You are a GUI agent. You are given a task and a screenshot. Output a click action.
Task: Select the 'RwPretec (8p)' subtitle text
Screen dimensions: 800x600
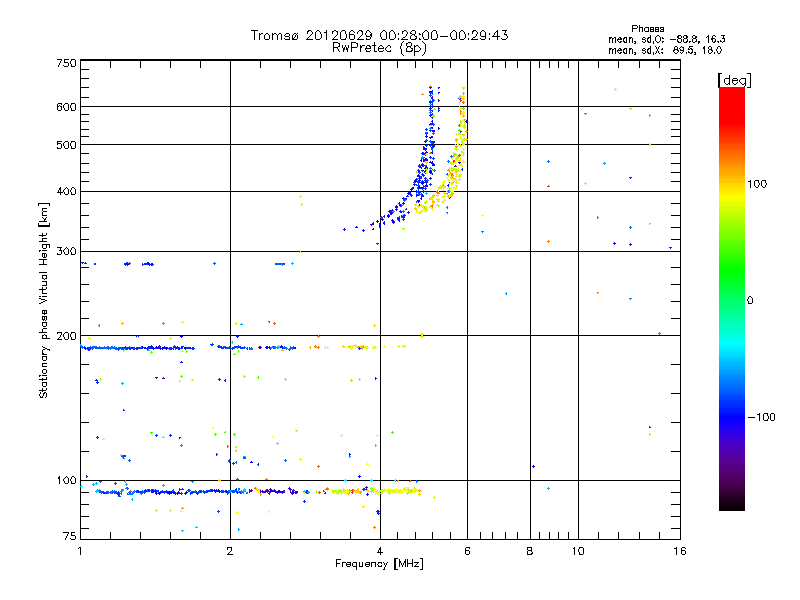click(x=379, y=48)
